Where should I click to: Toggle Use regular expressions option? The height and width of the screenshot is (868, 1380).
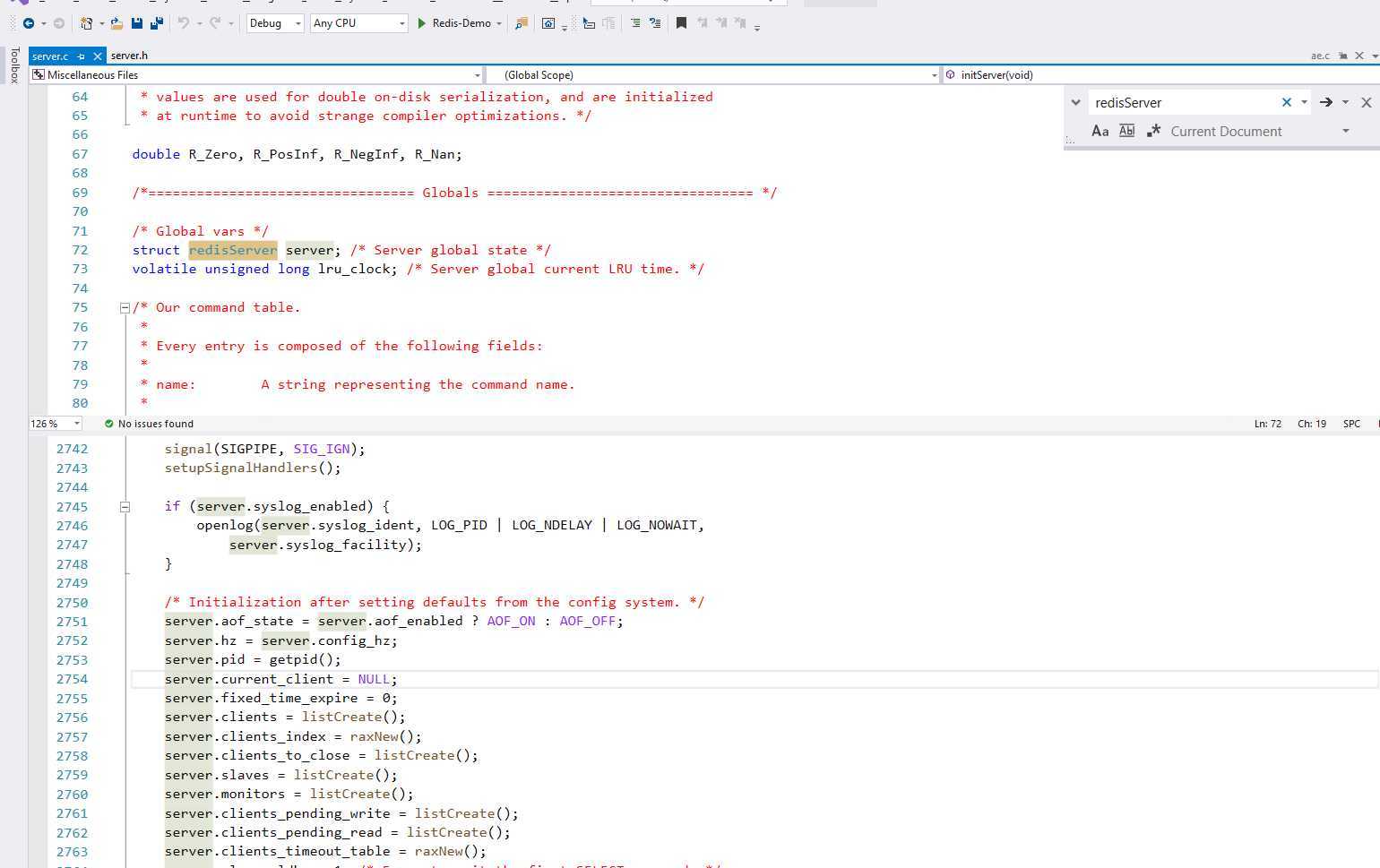click(x=1153, y=131)
